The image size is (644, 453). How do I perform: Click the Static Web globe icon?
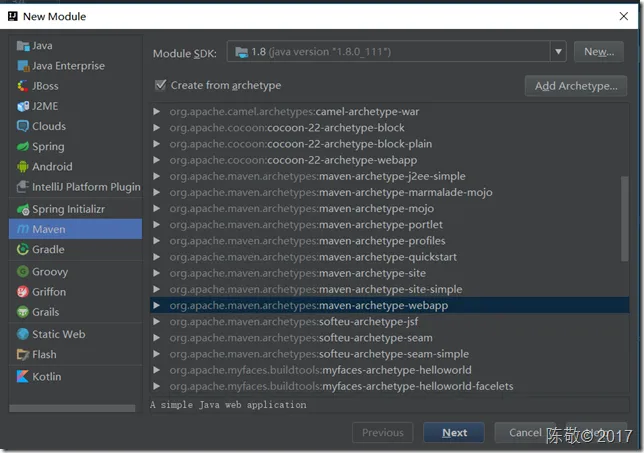23,334
